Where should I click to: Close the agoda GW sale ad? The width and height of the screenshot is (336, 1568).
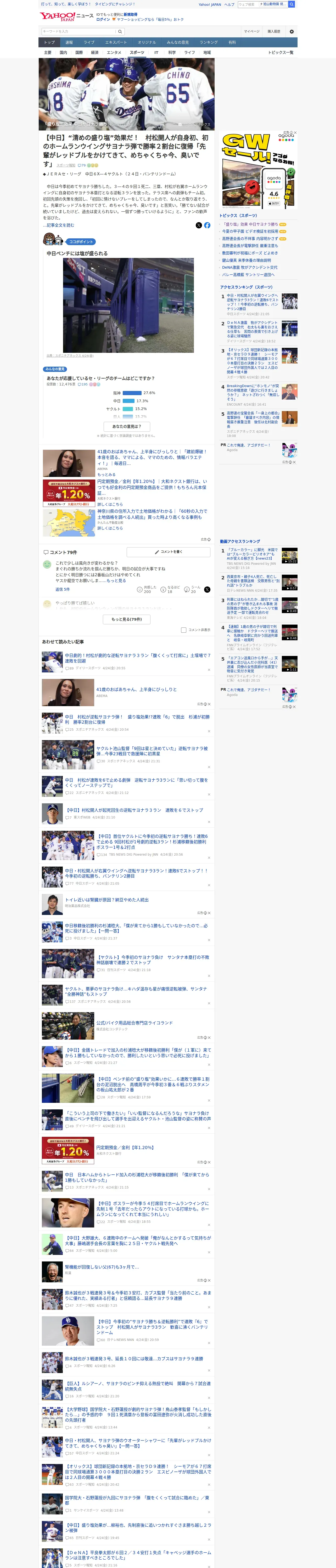click(x=295, y=133)
